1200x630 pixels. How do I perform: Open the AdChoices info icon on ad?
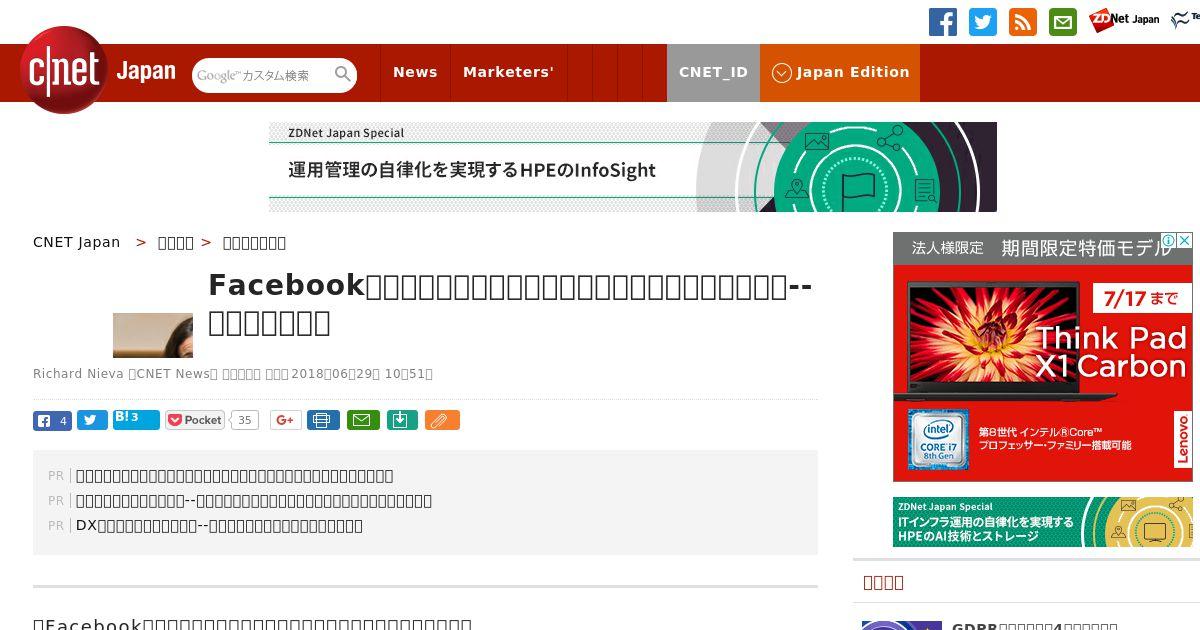point(1168,240)
